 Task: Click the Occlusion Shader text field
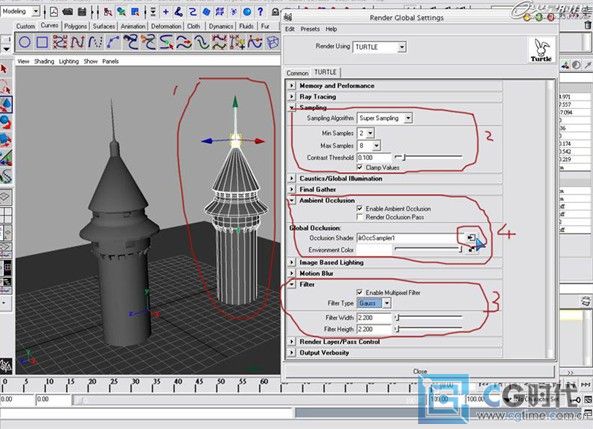pyautogui.click(x=409, y=238)
